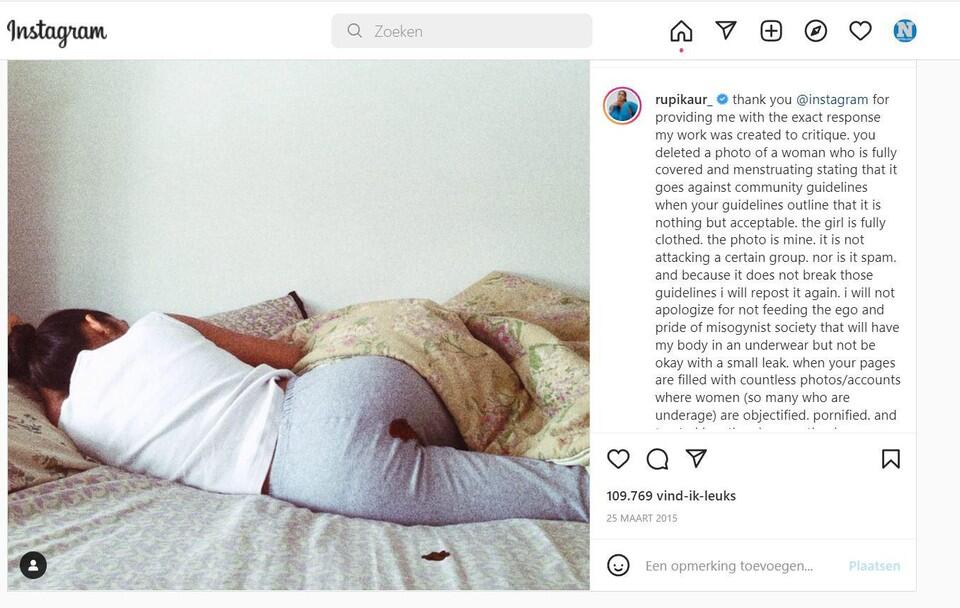Viewport: 960px width, 608px height.
Task: Like the post with heart icon
Action: point(618,459)
